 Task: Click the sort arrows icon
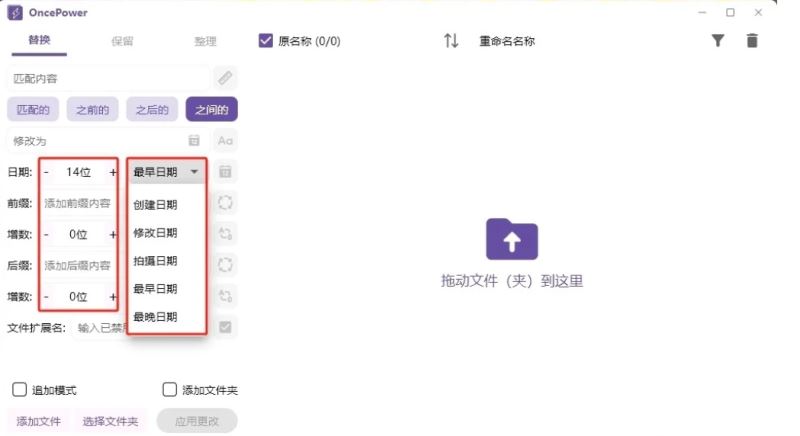click(451, 40)
